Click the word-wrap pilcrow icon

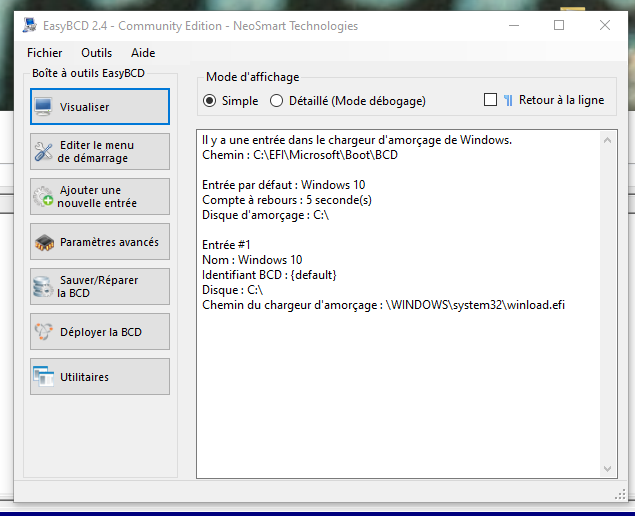tap(508, 100)
